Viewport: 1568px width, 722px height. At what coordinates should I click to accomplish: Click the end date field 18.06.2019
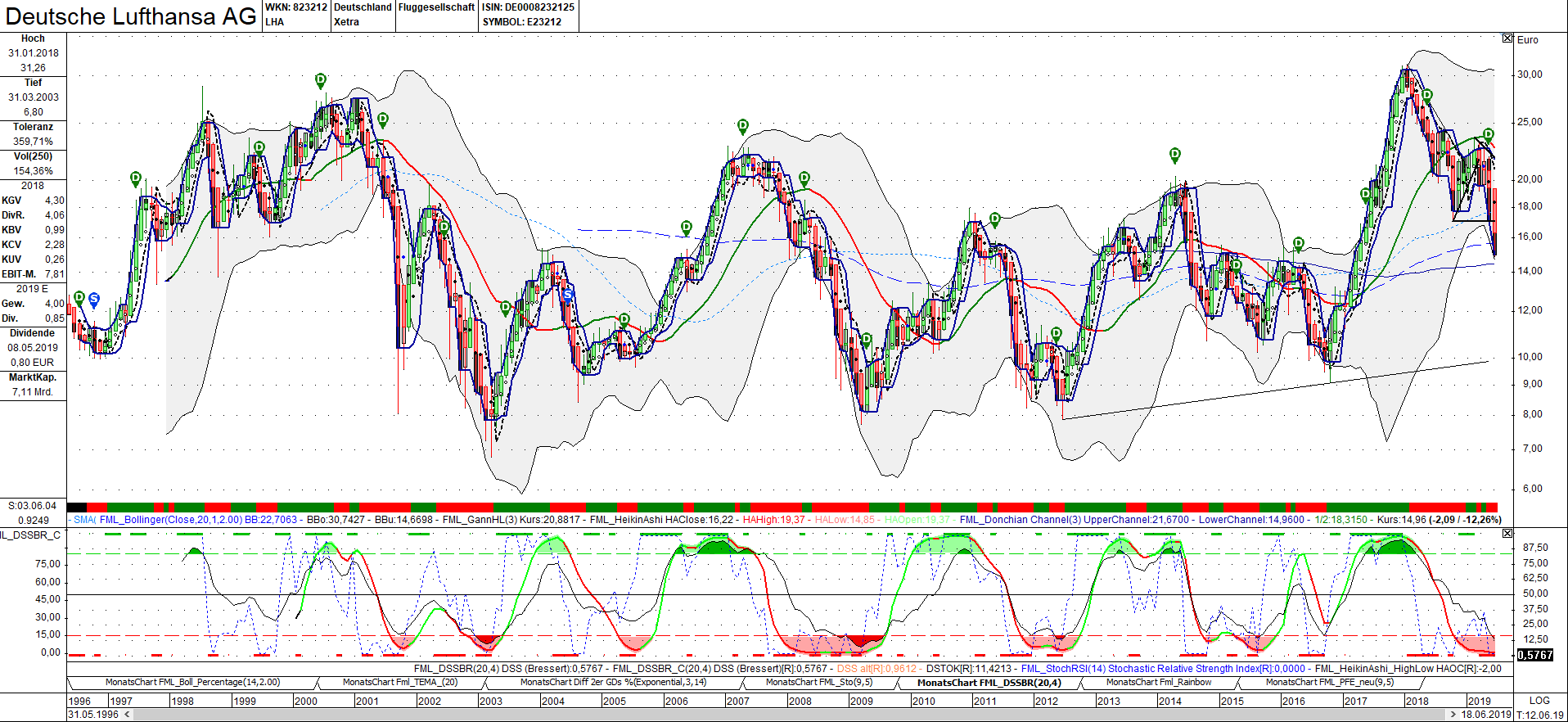tap(1486, 715)
